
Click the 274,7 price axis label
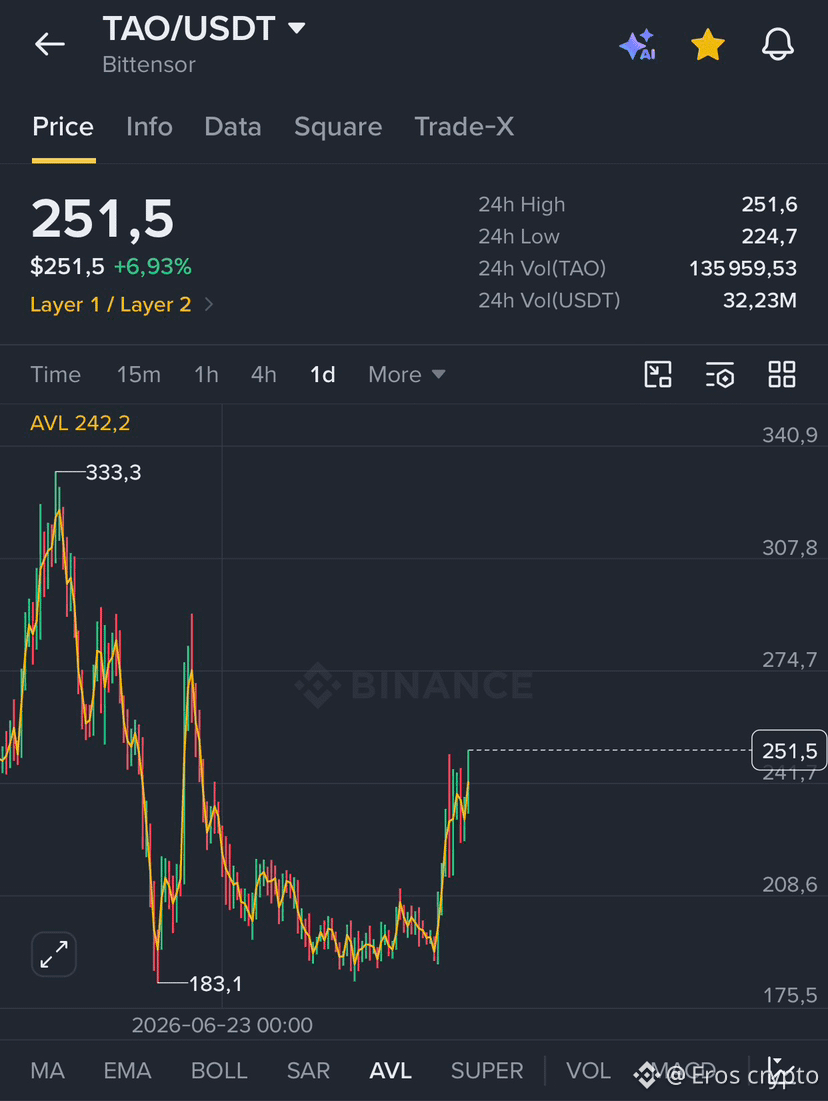(x=790, y=660)
